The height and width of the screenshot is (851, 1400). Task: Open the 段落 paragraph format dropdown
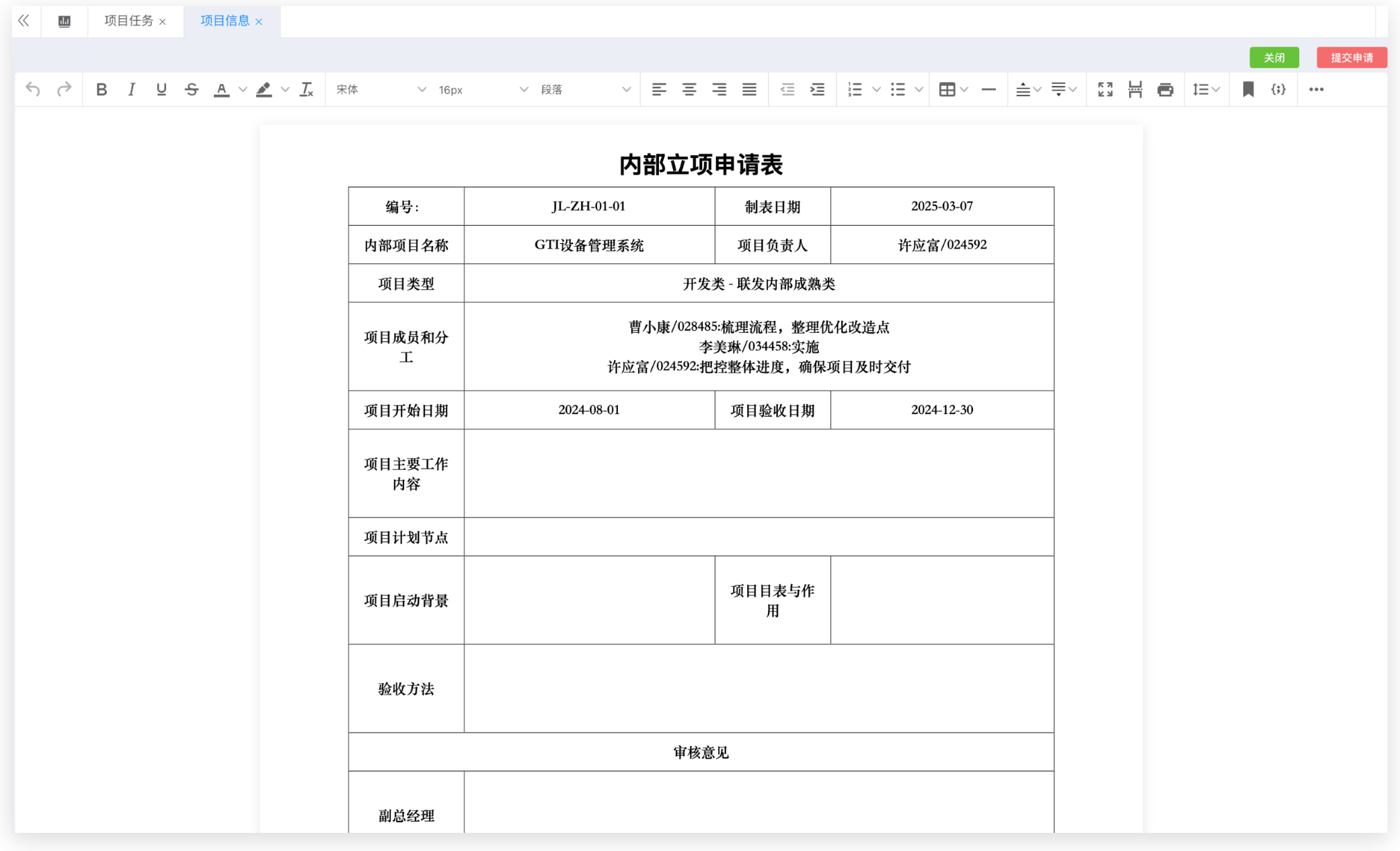click(585, 89)
